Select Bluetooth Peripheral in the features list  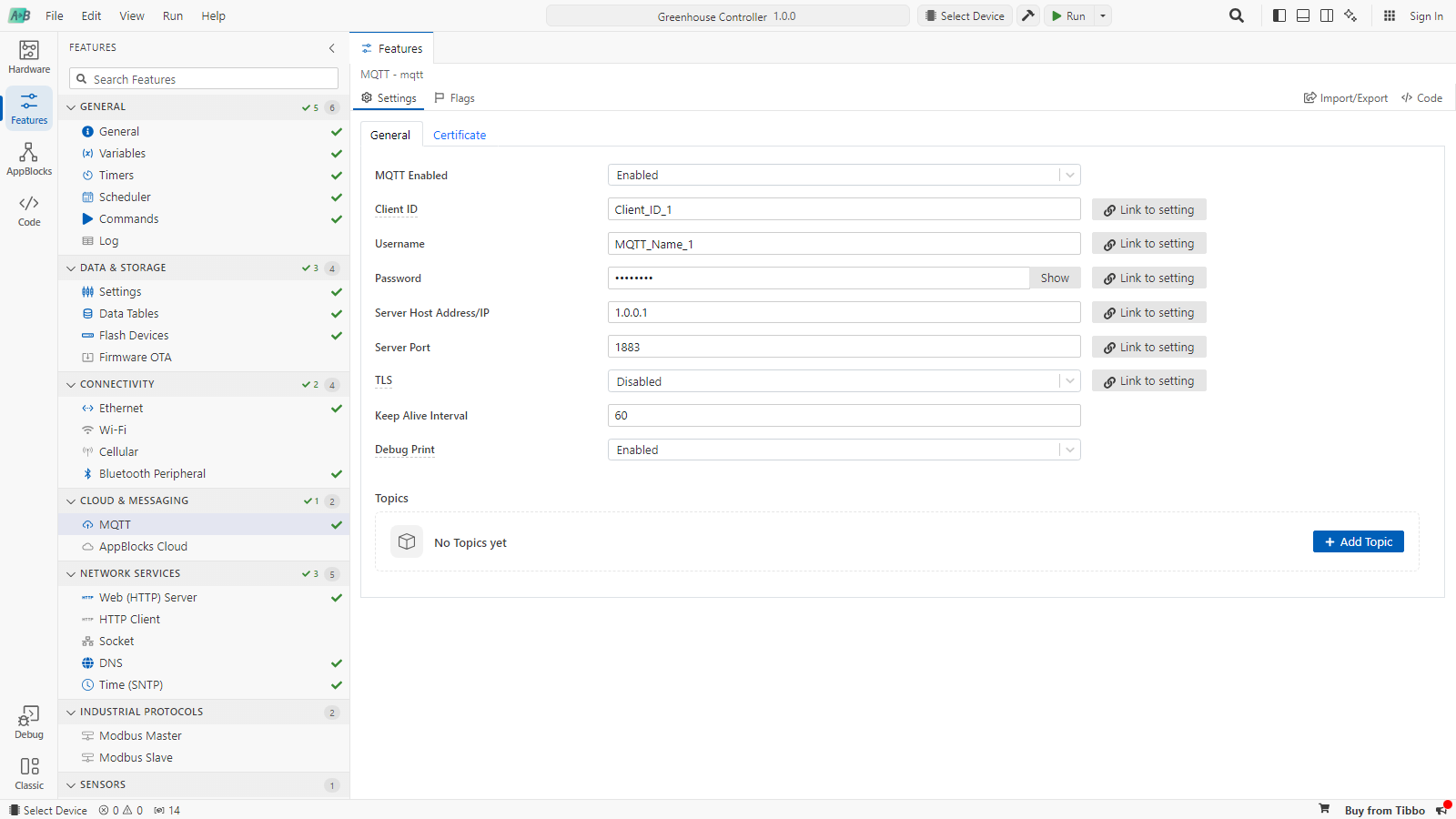(x=204, y=474)
